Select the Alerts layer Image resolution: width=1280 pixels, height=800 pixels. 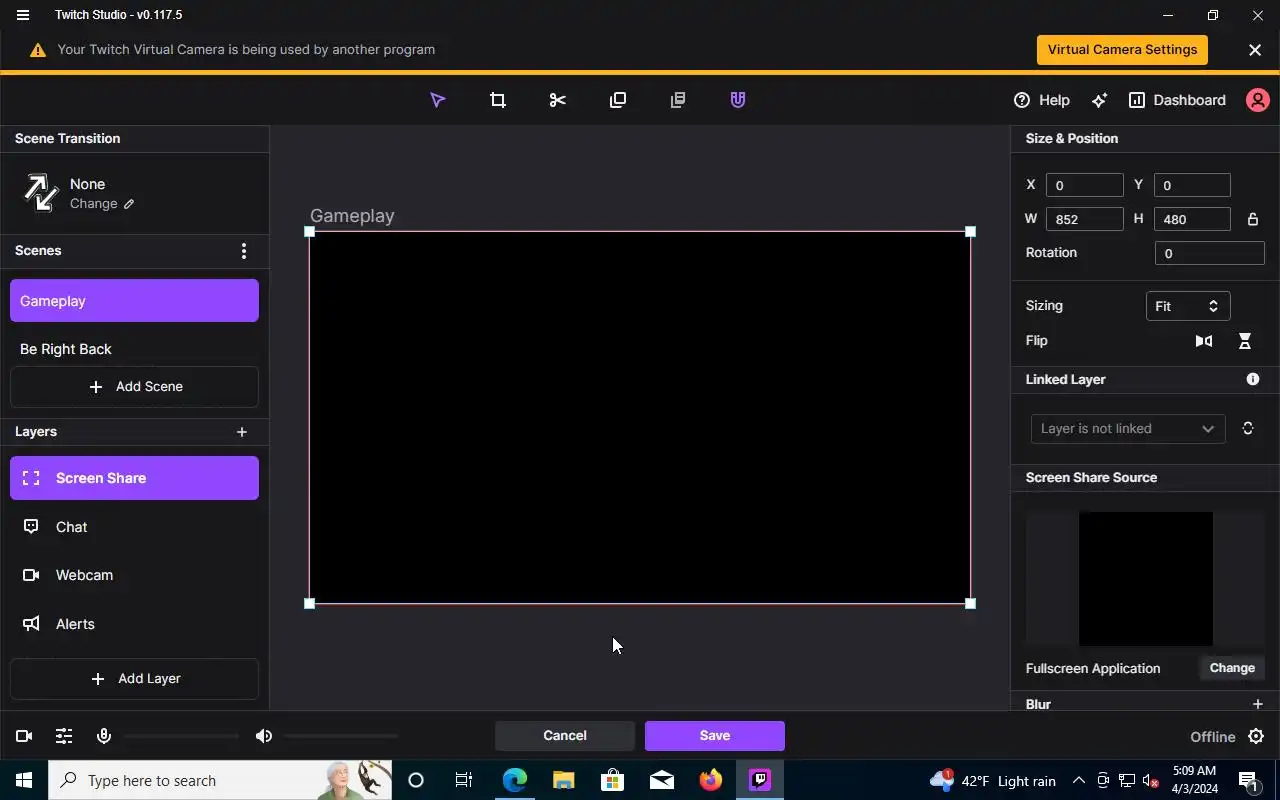(x=134, y=624)
